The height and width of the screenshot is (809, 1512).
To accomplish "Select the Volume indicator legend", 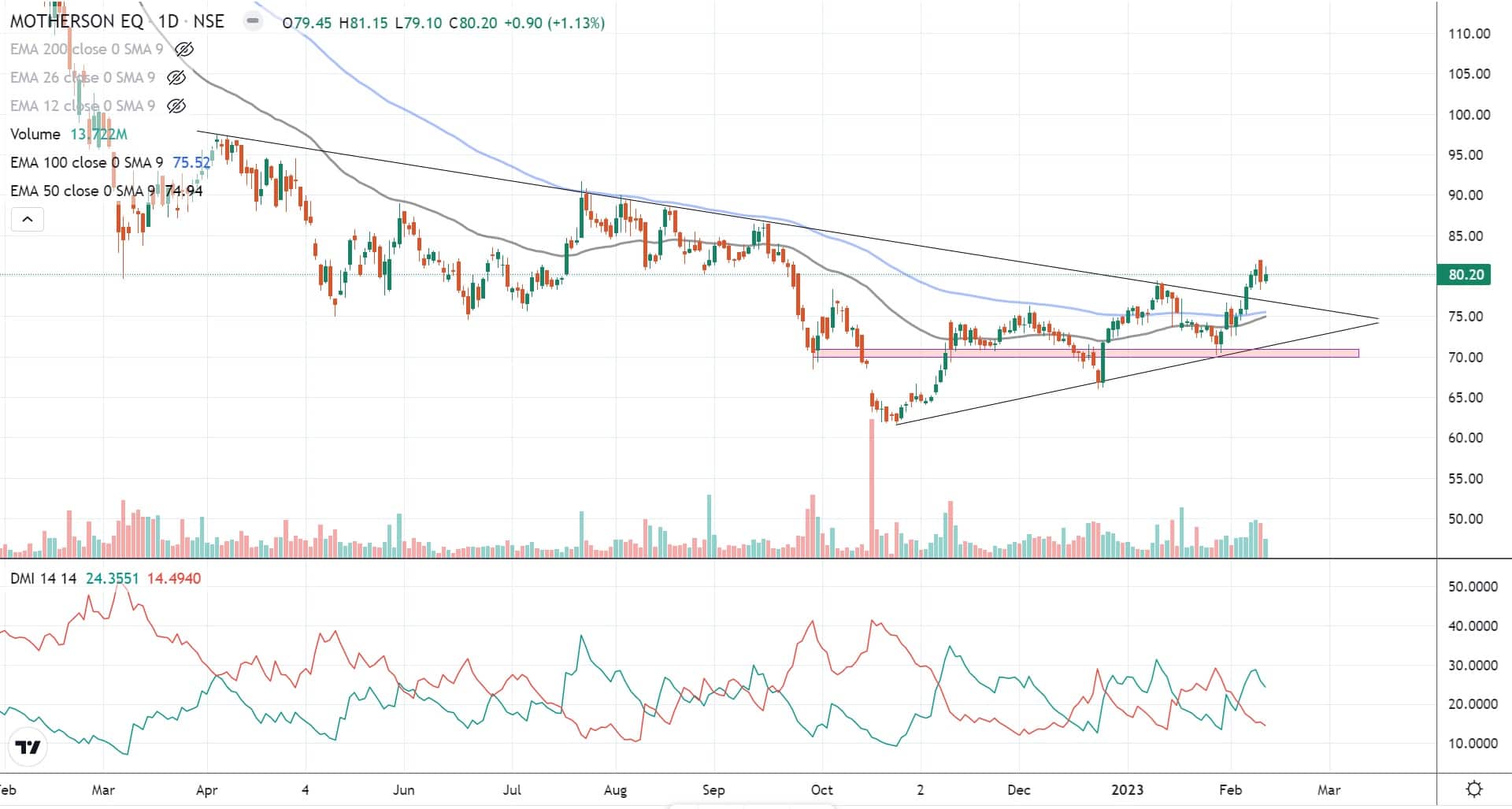I will point(35,135).
